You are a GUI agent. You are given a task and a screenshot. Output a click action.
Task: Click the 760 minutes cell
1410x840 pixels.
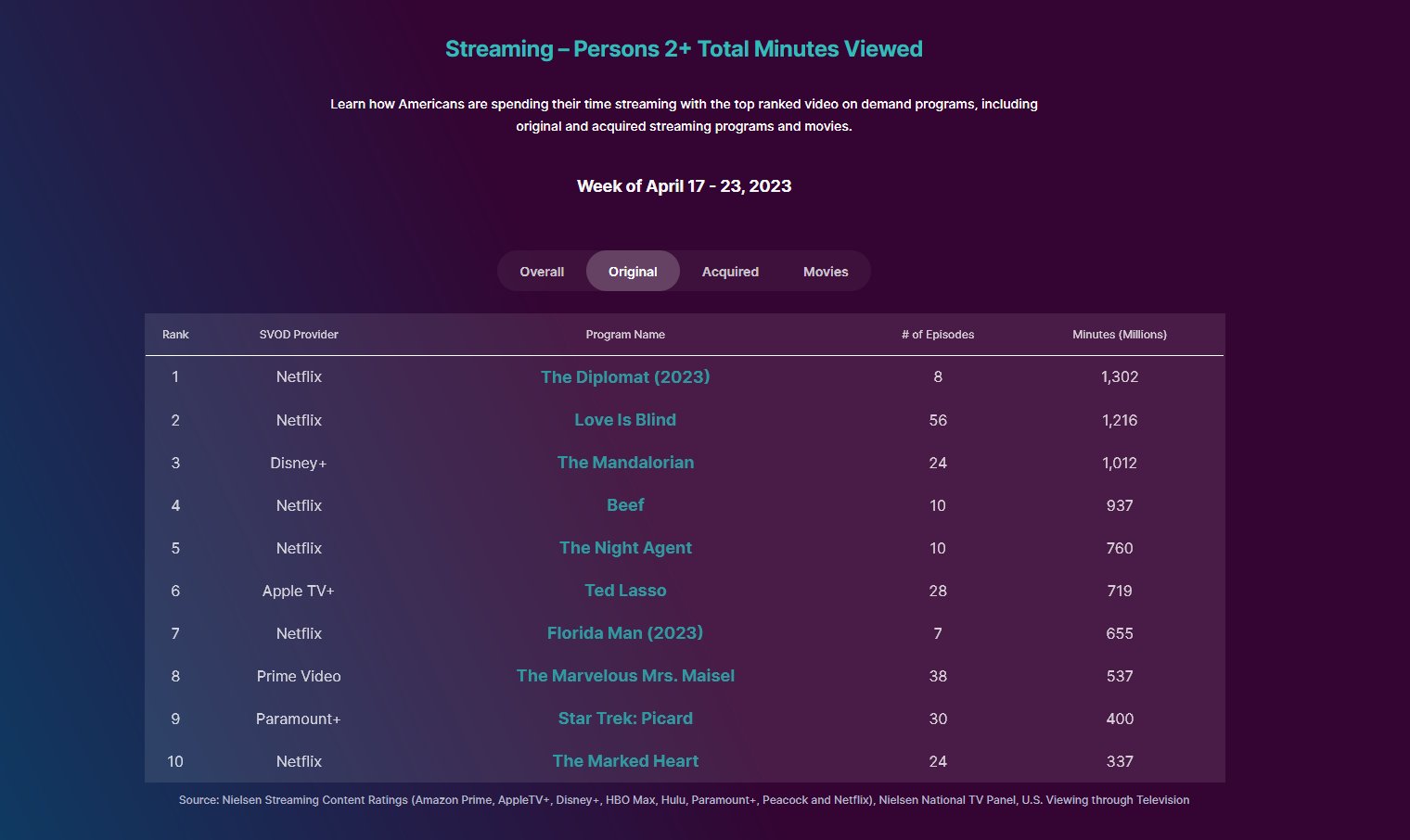1120,548
